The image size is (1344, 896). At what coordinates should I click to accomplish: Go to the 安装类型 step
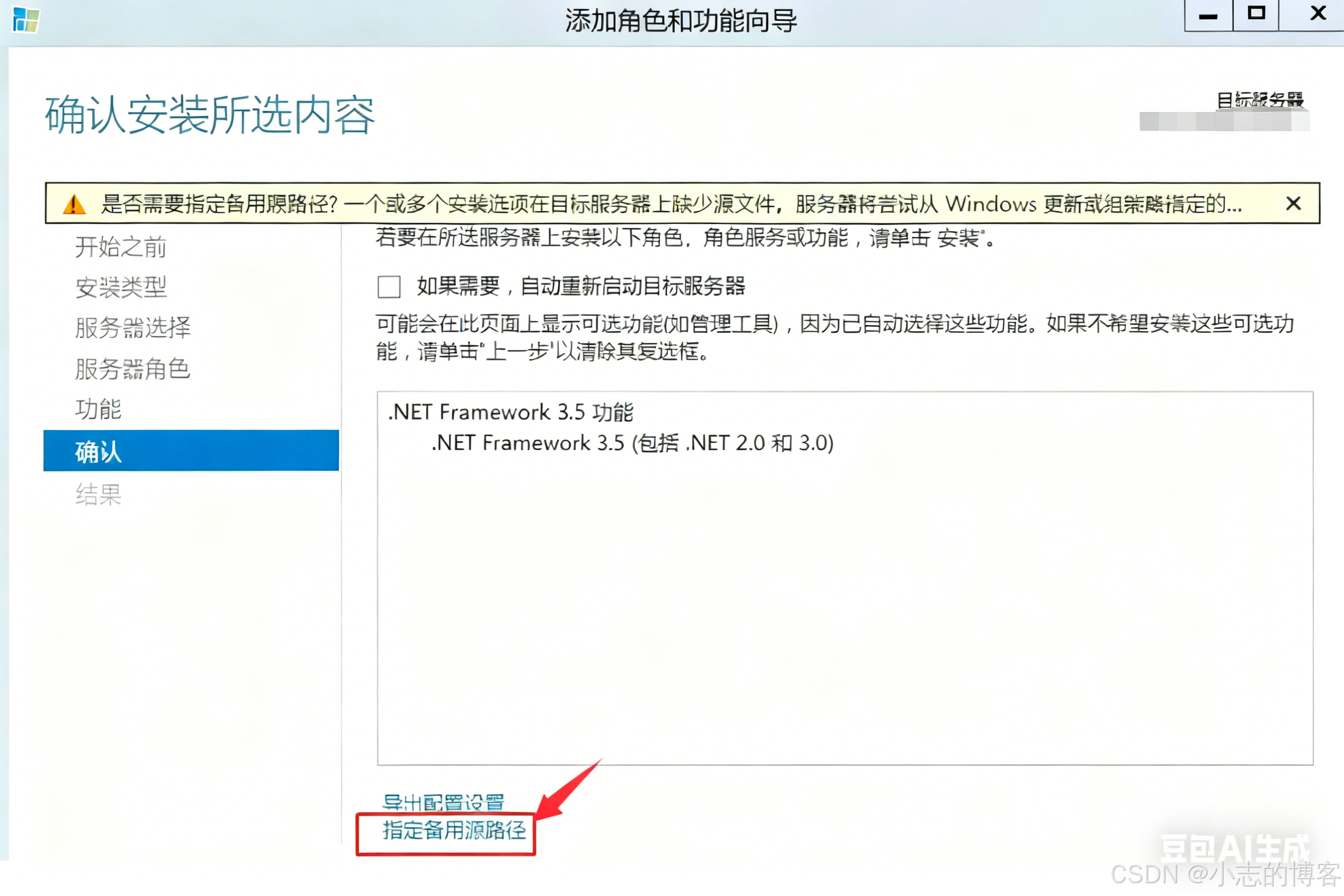pyautogui.click(x=121, y=287)
